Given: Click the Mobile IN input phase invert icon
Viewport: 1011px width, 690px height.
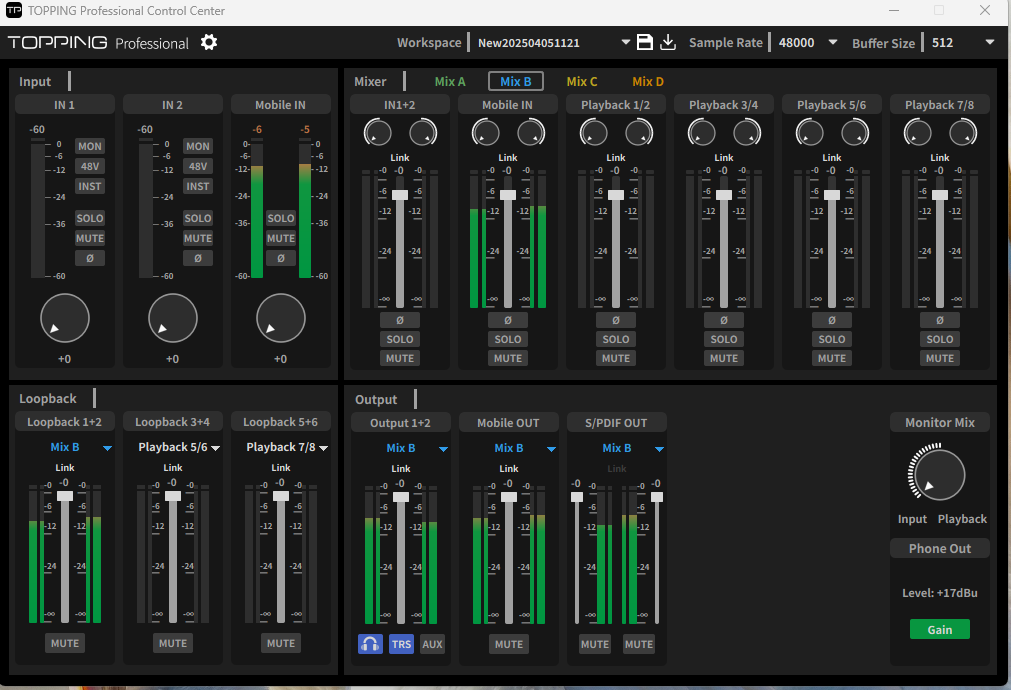Looking at the screenshot, I should click(x=280, y=258).
